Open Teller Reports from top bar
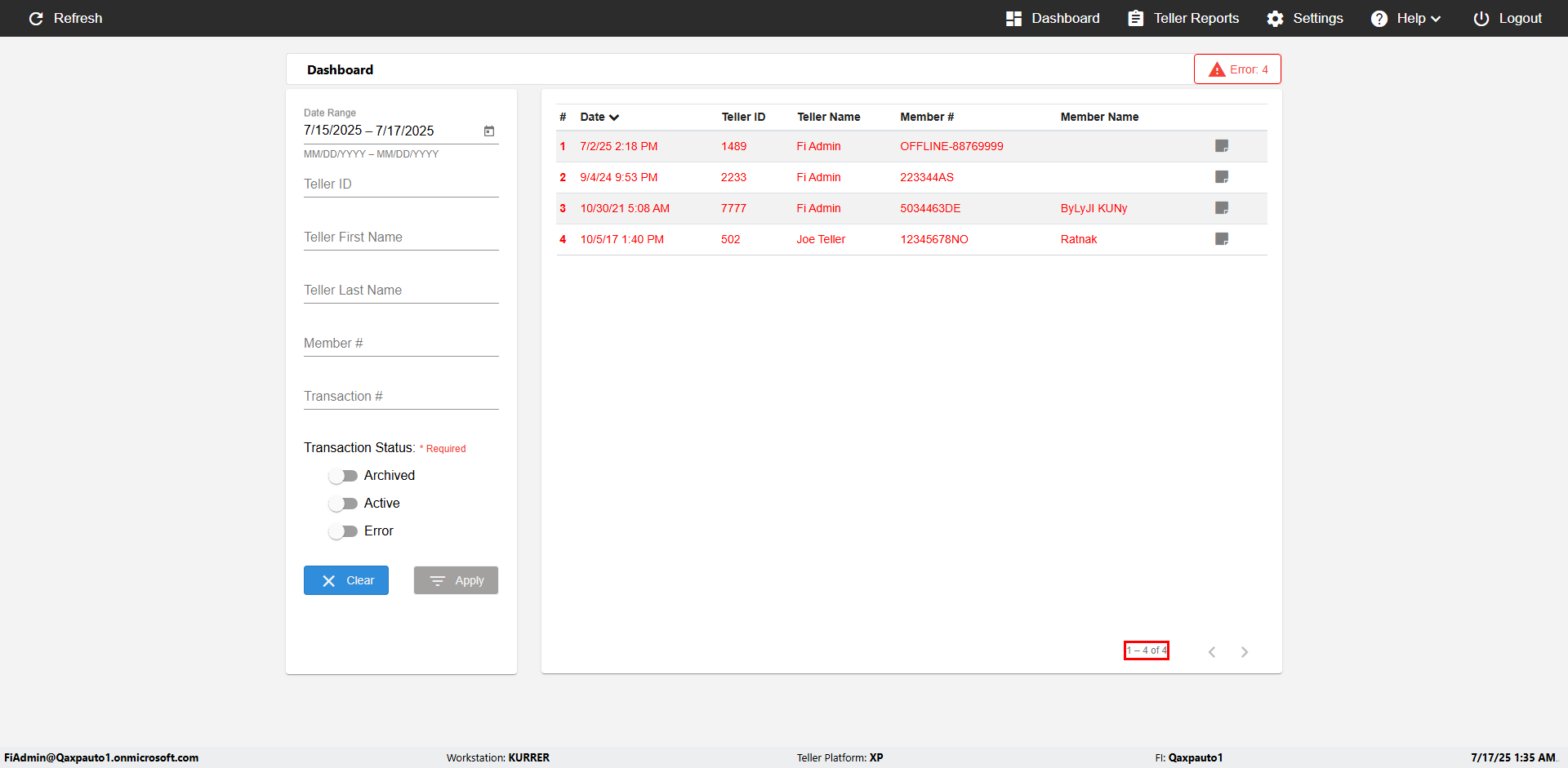The height and width of the screenshot is (768, 1568). [1183, 18]
